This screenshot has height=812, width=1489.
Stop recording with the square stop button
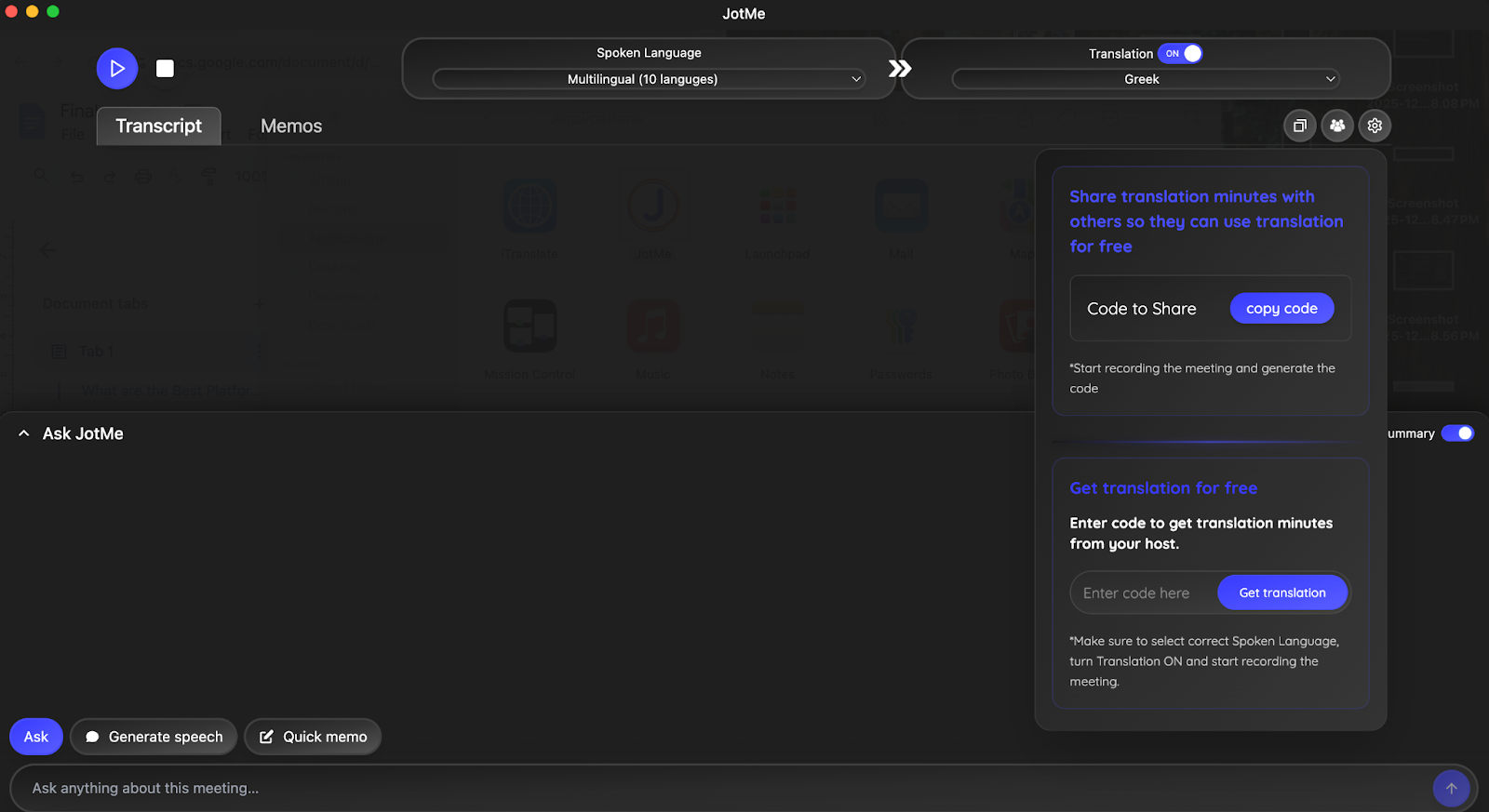(x=165, y=68)
